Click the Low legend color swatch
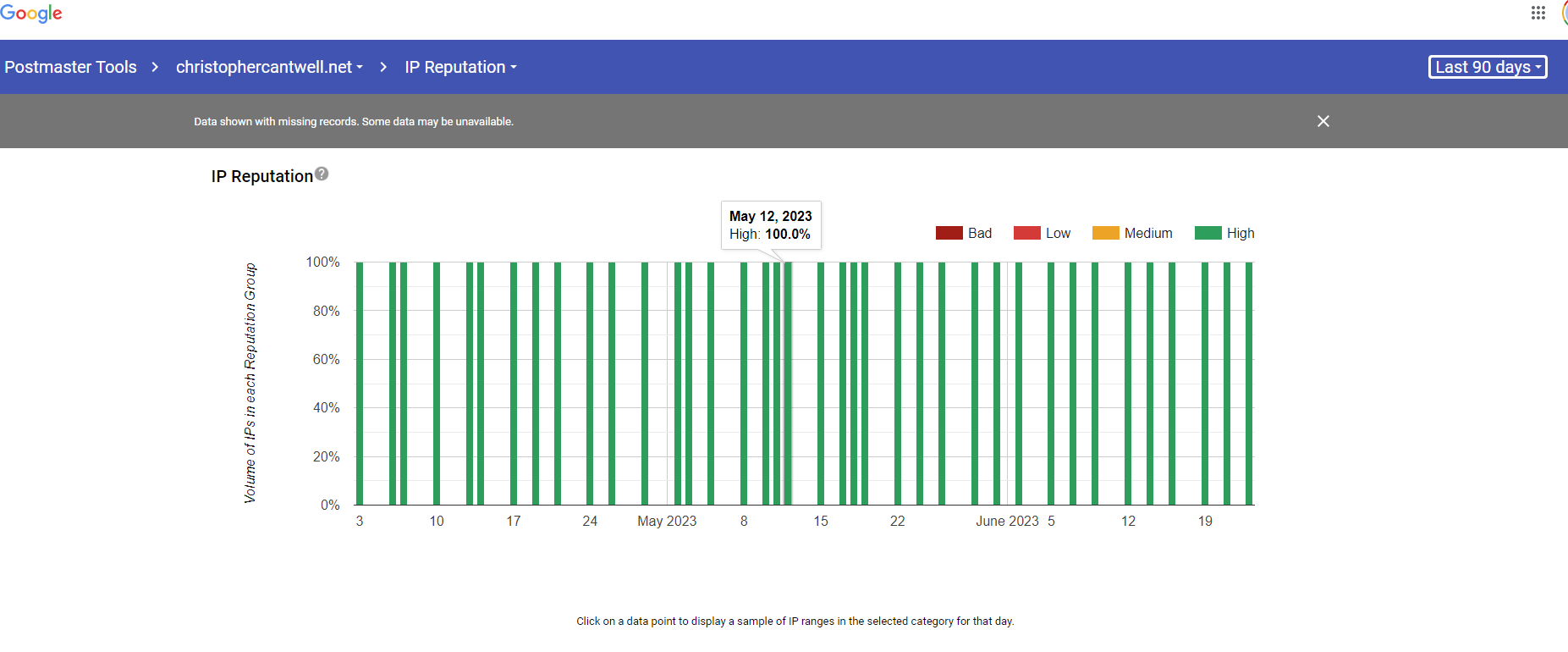 pos(1027,233)
